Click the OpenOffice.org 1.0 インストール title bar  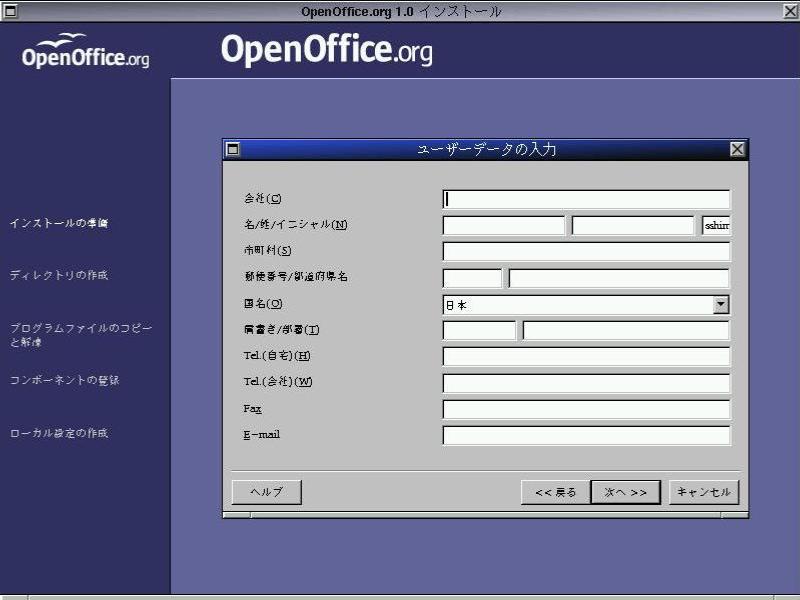click(401, 11)
